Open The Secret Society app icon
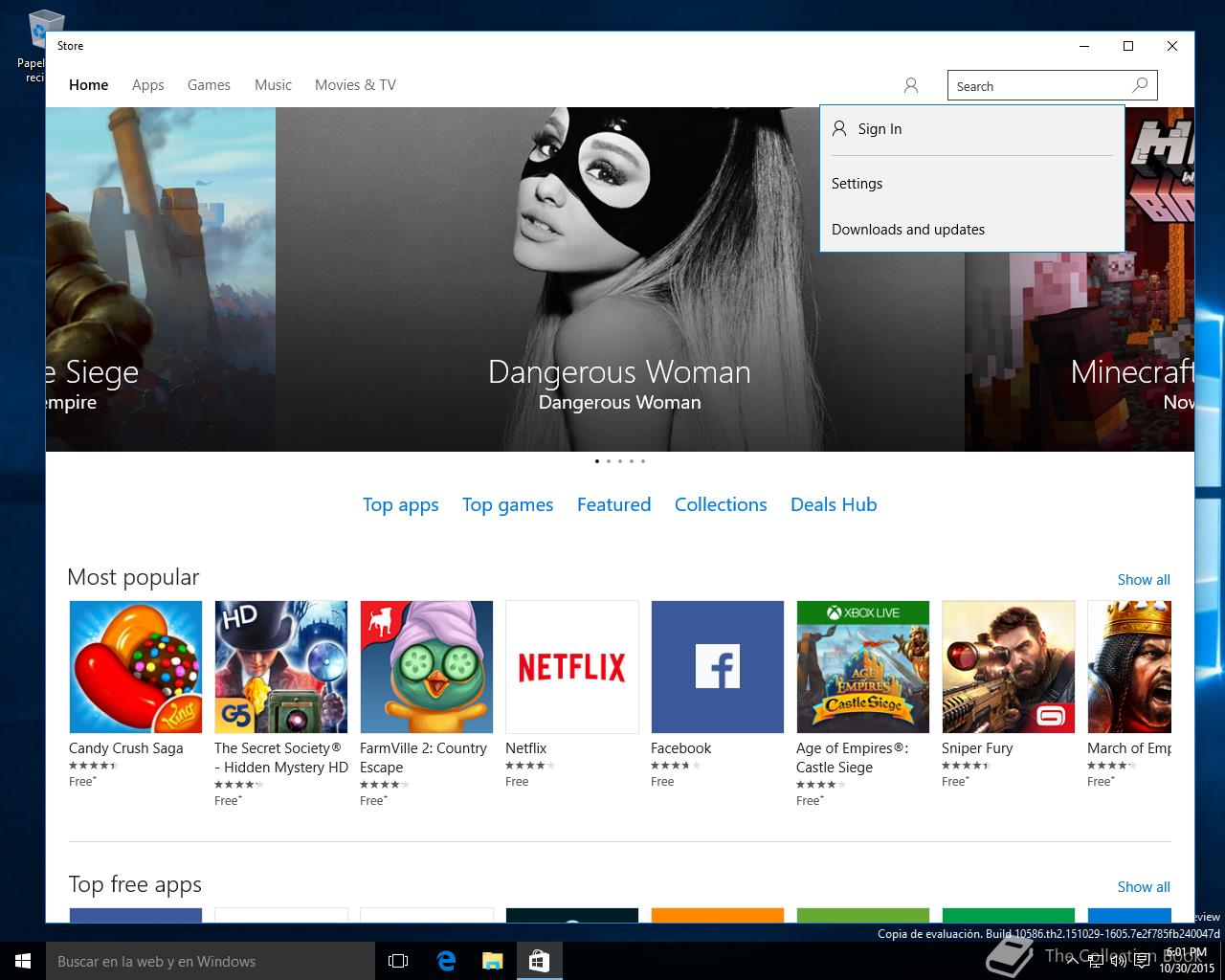Image resolution: width=1225 pixels, height=980 pixels. click(x=281, y=667)
